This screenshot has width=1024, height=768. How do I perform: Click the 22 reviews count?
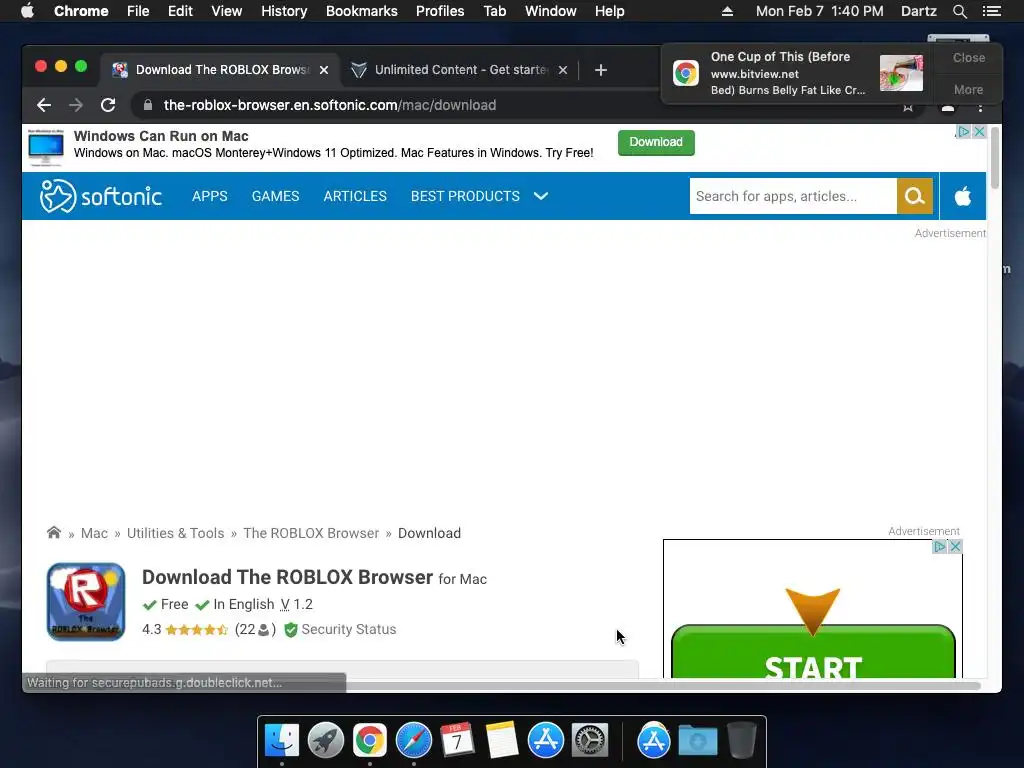pos(255,630)
